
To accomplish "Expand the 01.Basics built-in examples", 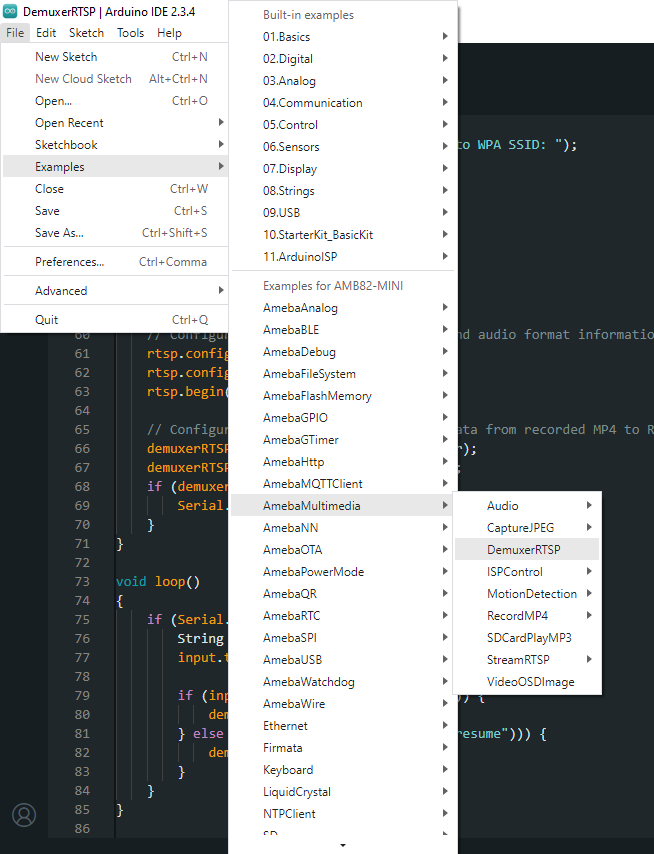I will tap(286, 37).
